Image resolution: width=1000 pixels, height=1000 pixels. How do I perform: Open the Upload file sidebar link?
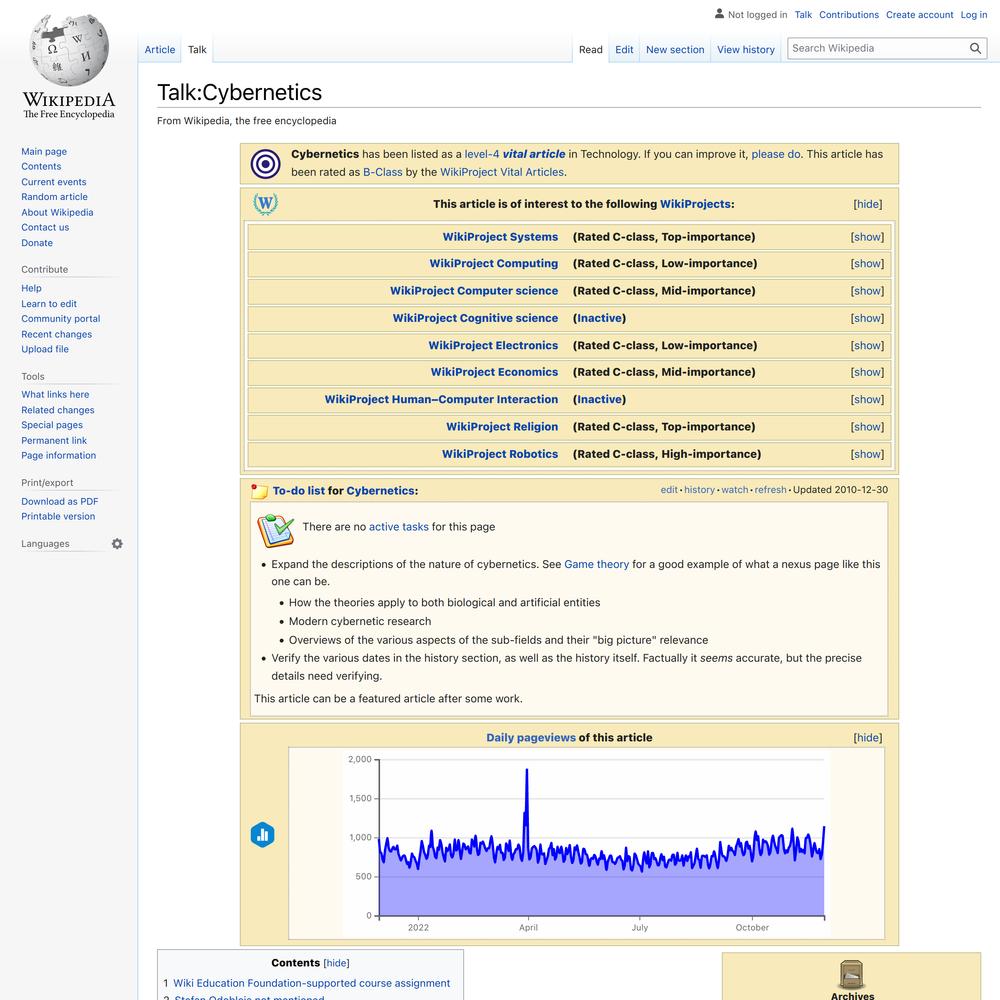45,349
